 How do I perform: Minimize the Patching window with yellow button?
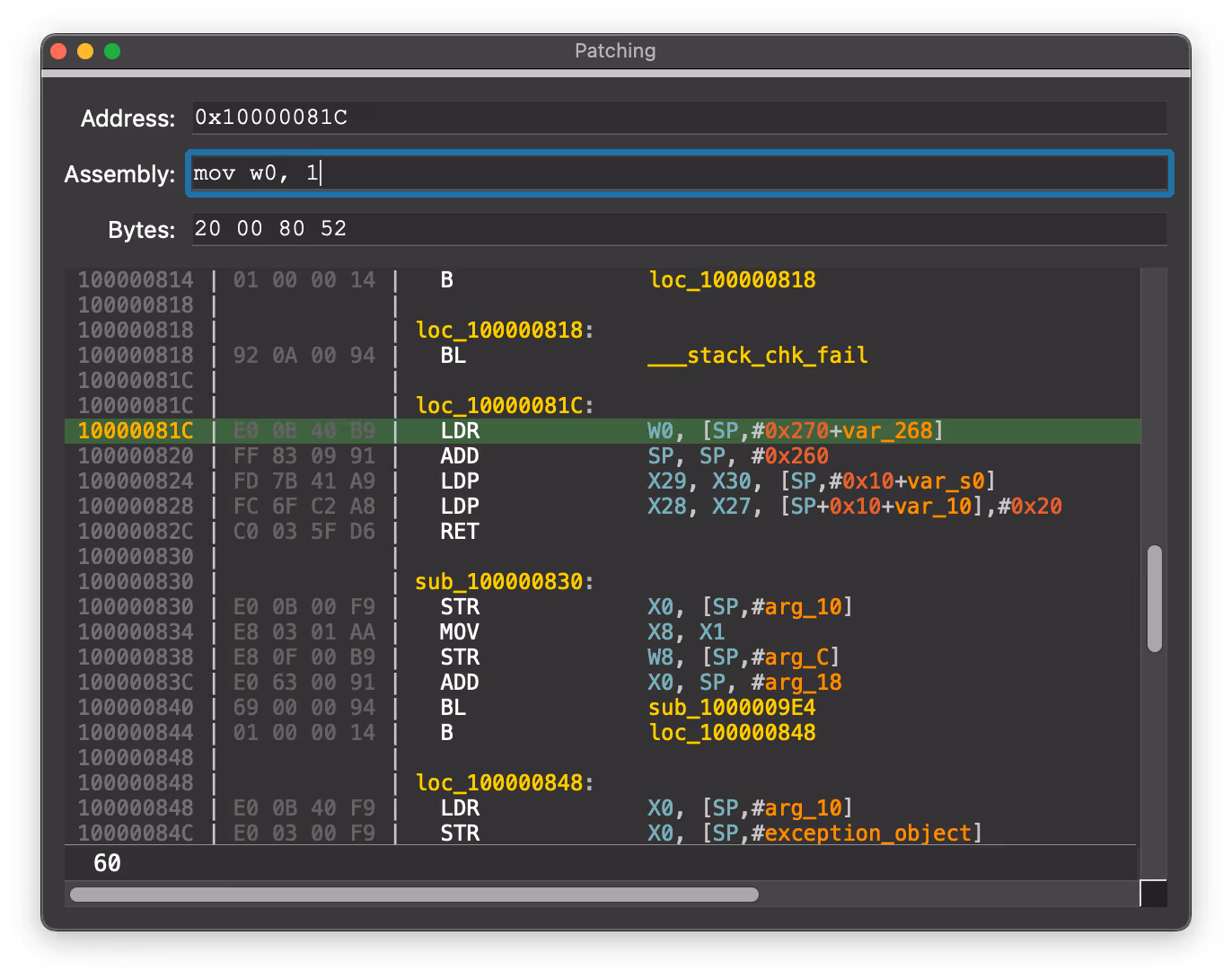(85, 51)
